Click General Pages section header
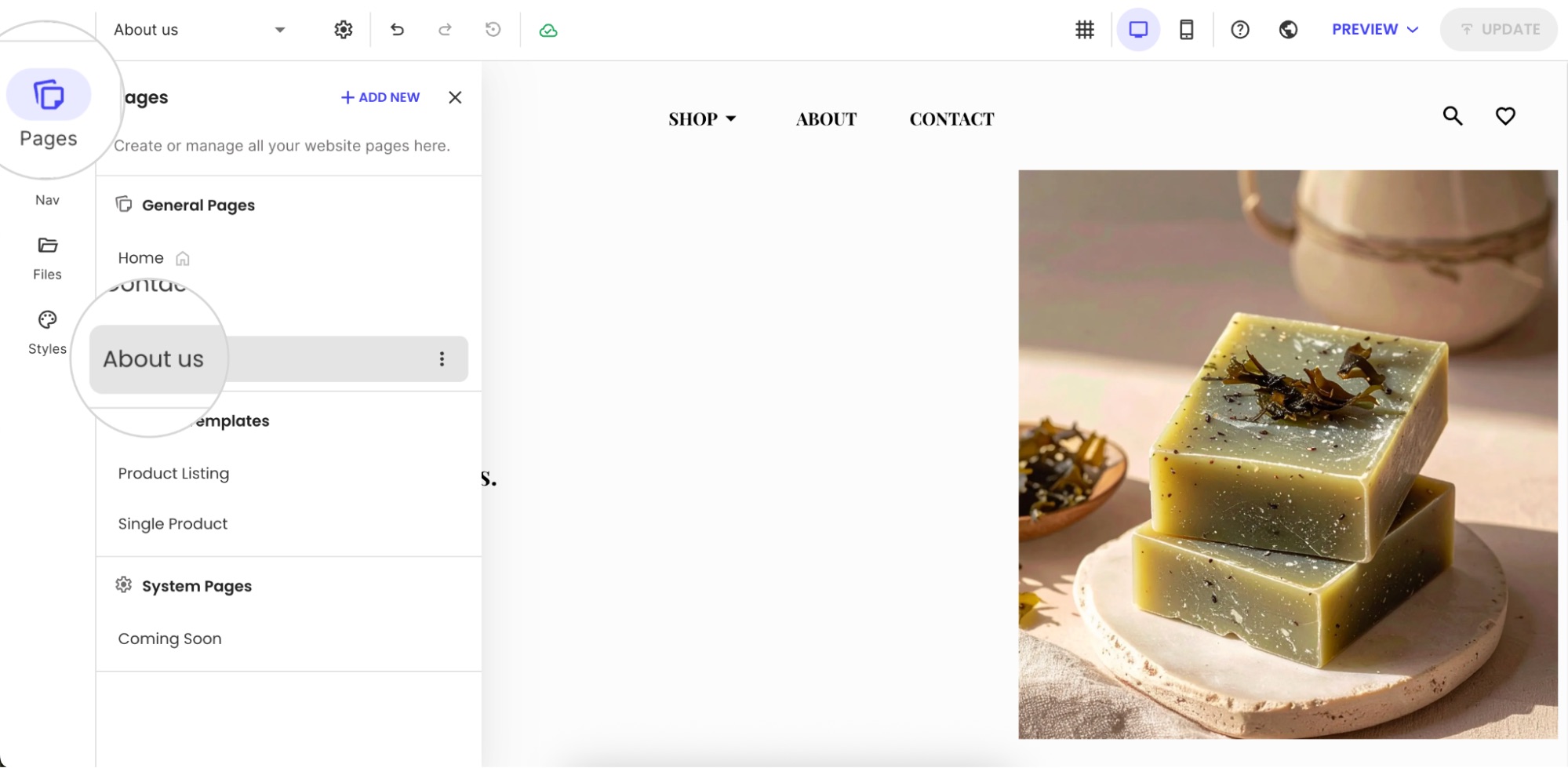The width and height of the screenshot is (1568, 768). (198, 206)
